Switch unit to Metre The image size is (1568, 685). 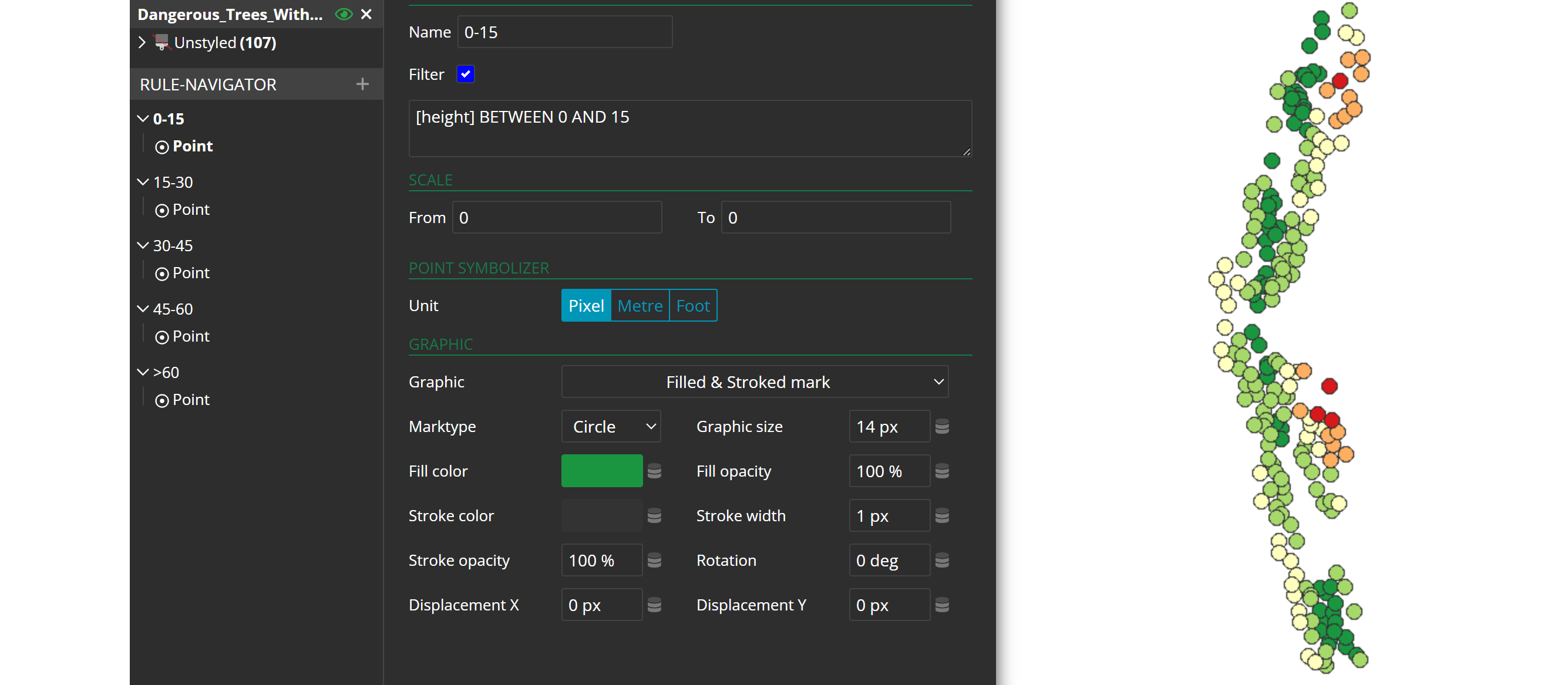640,305
